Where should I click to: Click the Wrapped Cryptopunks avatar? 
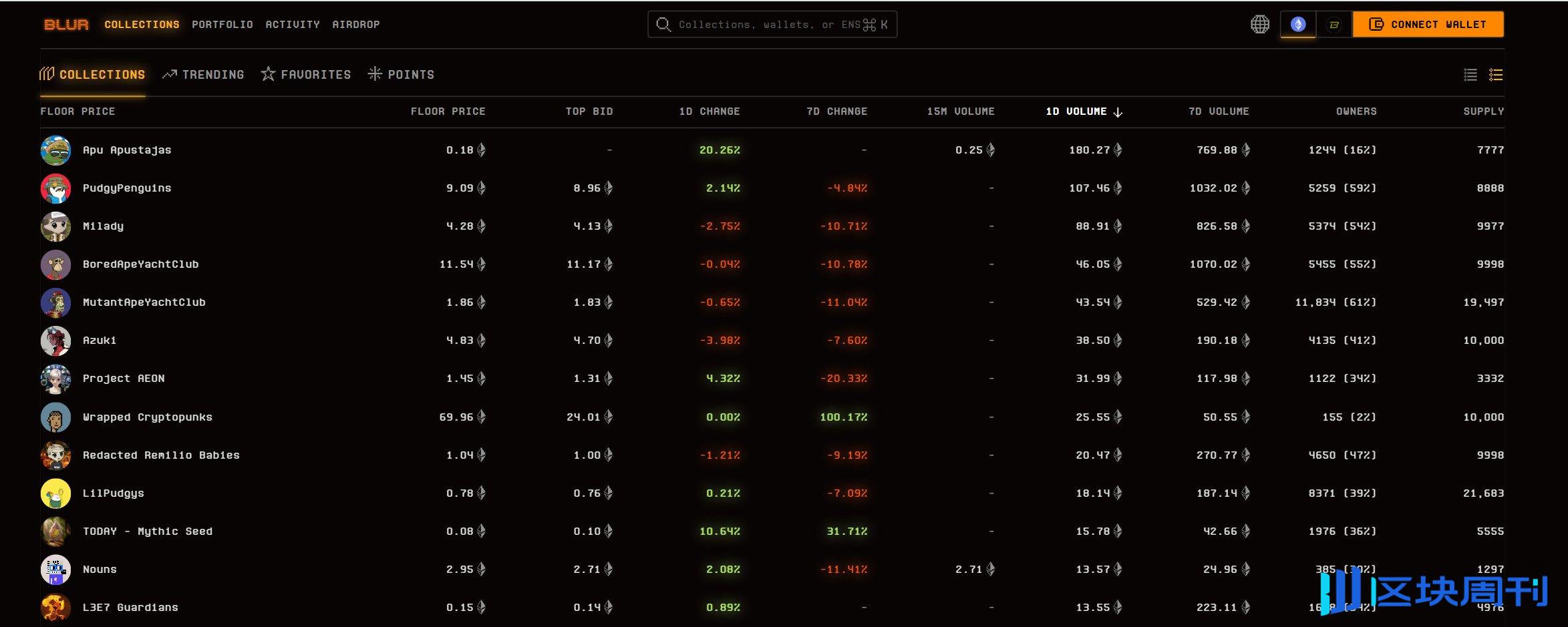55,417
